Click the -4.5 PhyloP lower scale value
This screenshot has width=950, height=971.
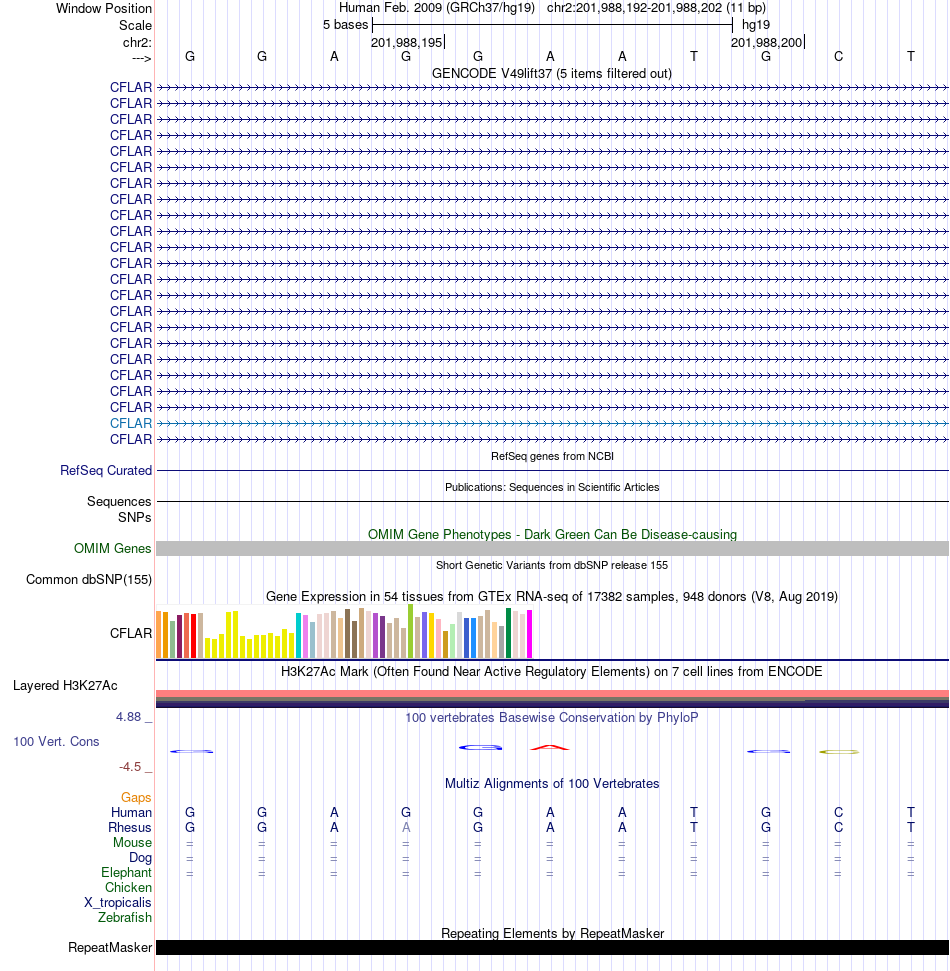tap(130, 767)
